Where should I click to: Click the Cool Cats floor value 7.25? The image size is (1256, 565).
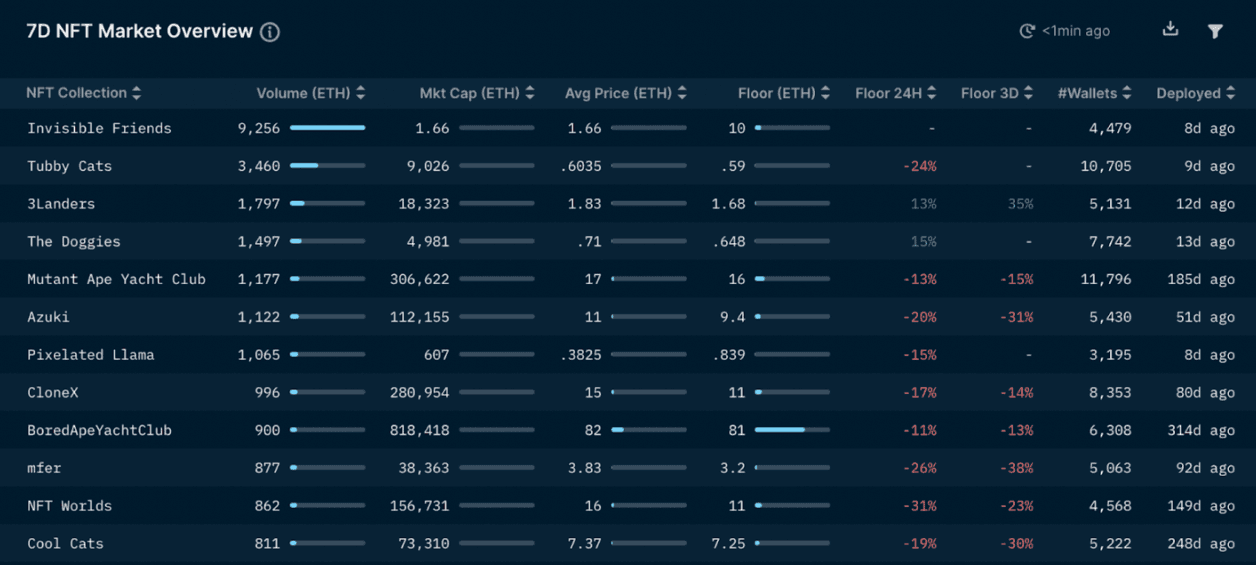(x=728, y=544)
